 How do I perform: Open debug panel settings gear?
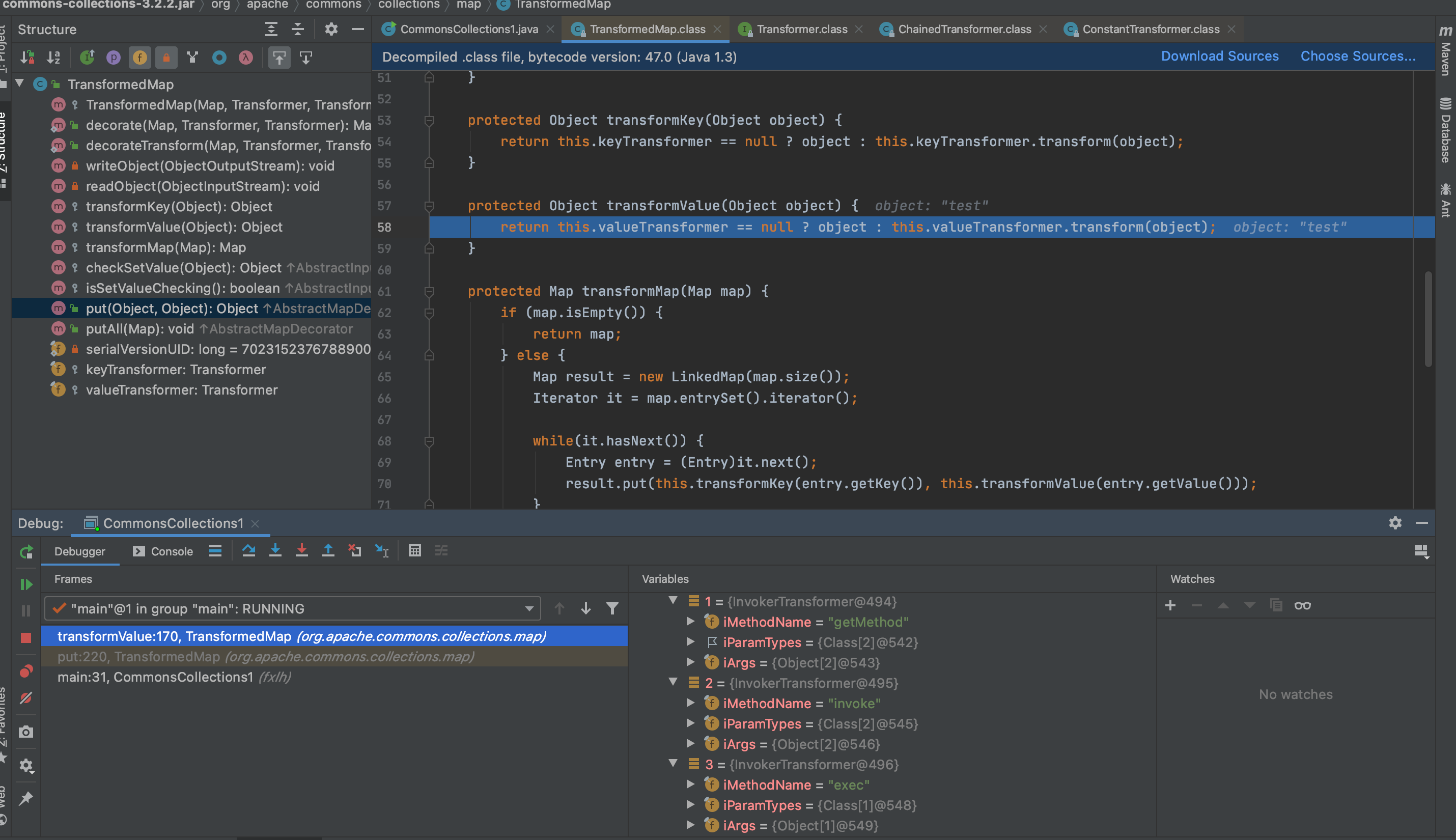coord(1395,523)
